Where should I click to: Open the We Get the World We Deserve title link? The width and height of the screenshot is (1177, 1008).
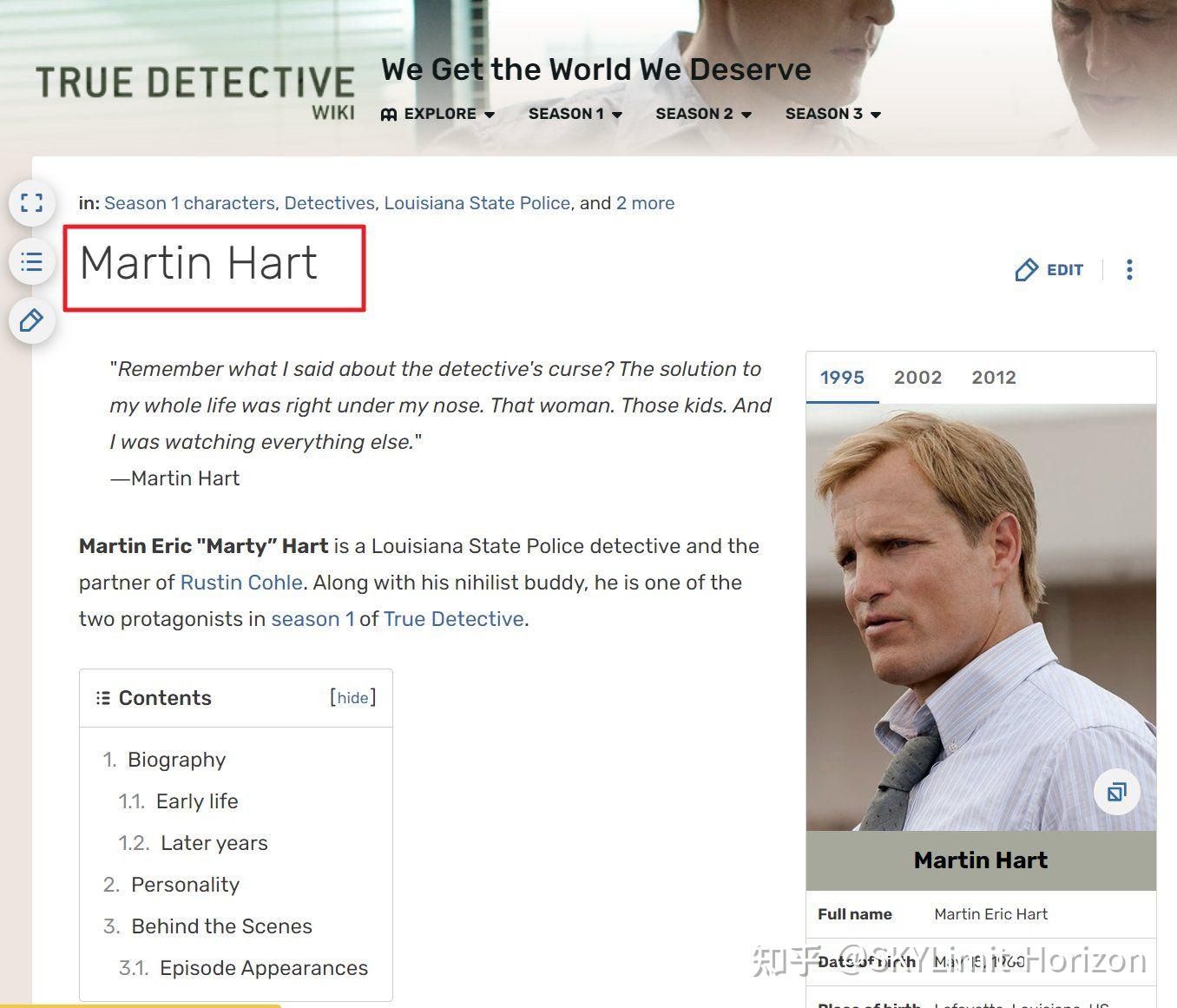point(596,69)
